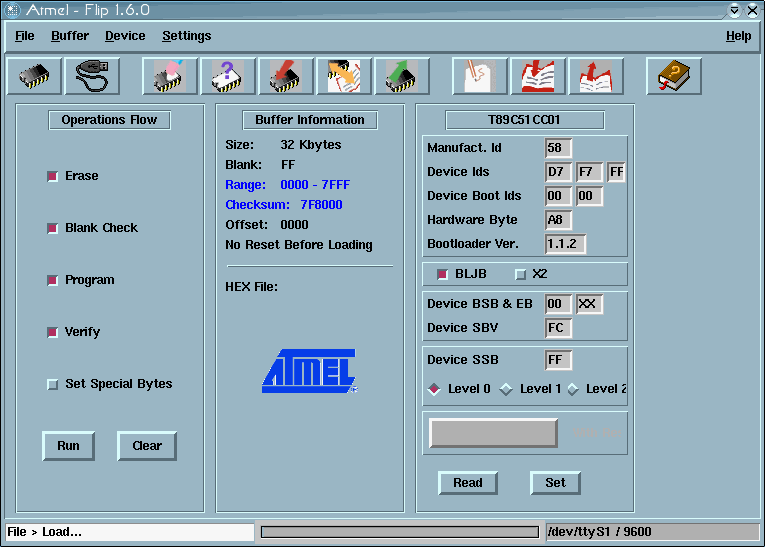The width and height of the screenshot is (765, 547).
Task: Disable the Blank Check option
Action: pyautogui.click(x=53, y=228)
